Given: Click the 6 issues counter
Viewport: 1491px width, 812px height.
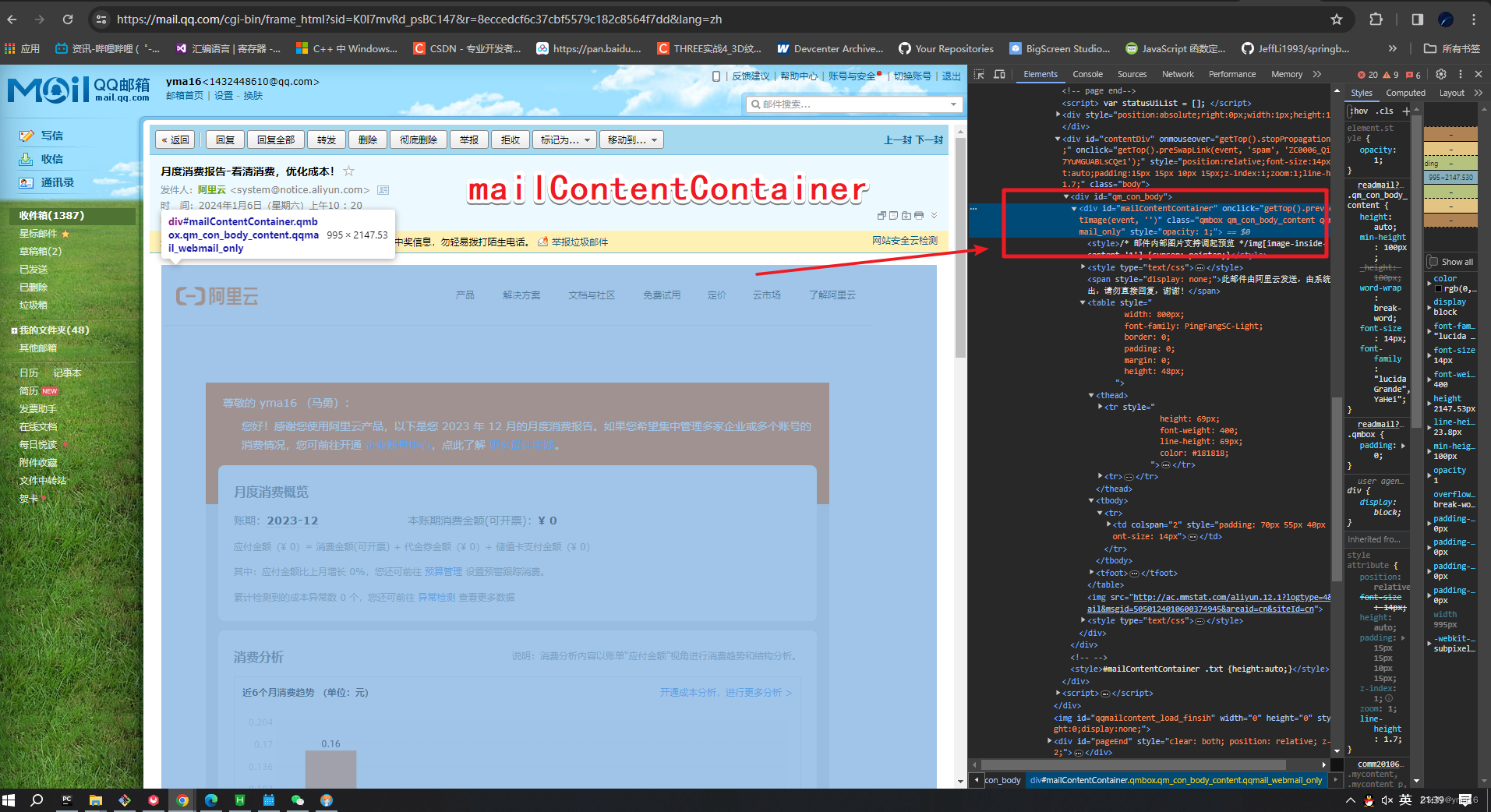Looking at the screenshot, I should tap(1413, 75).
